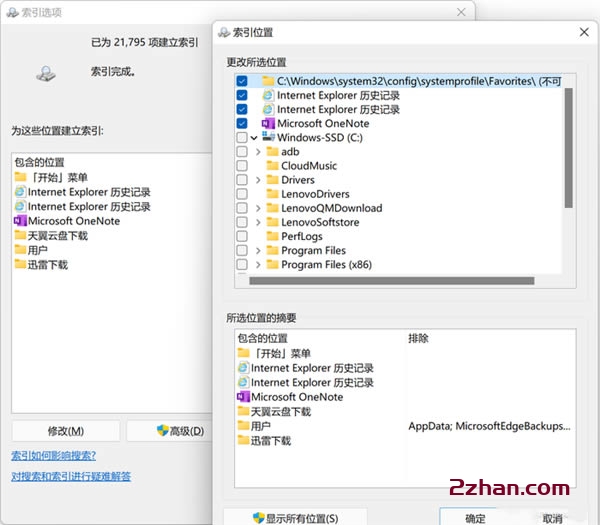This screenshot has width=600, height=525.
Task: Close the 索引位置 dialog
Action: coord(584,32)
